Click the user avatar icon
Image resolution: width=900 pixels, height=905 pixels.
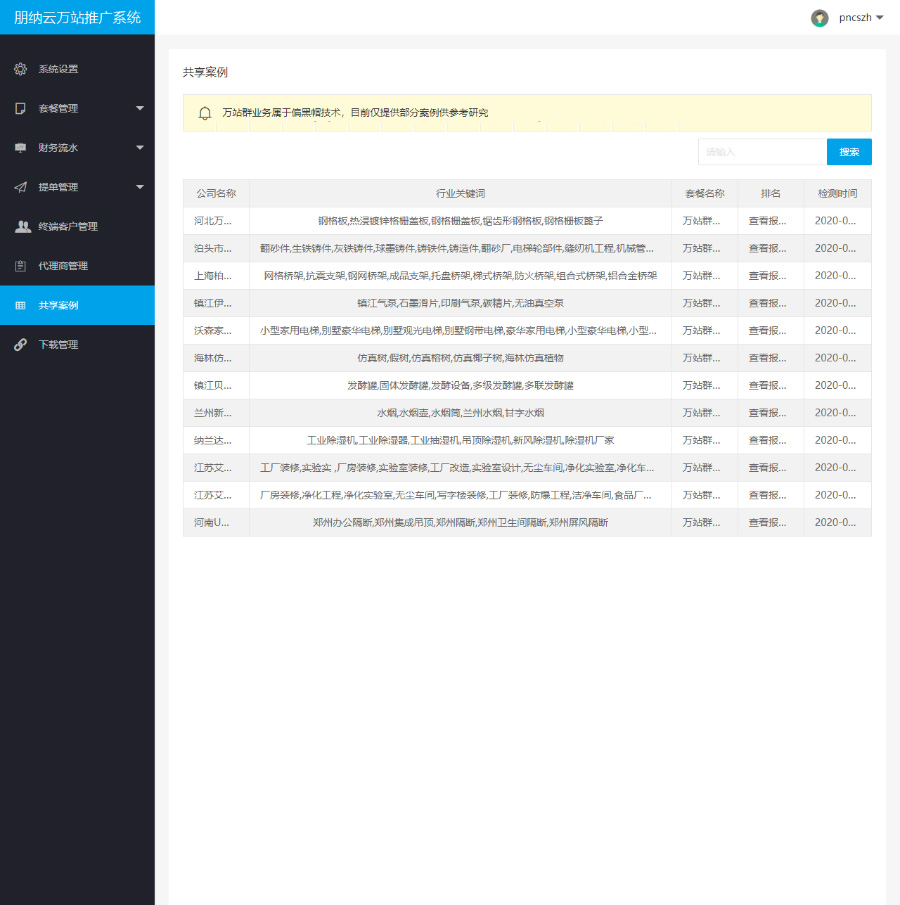click(820, 17)
